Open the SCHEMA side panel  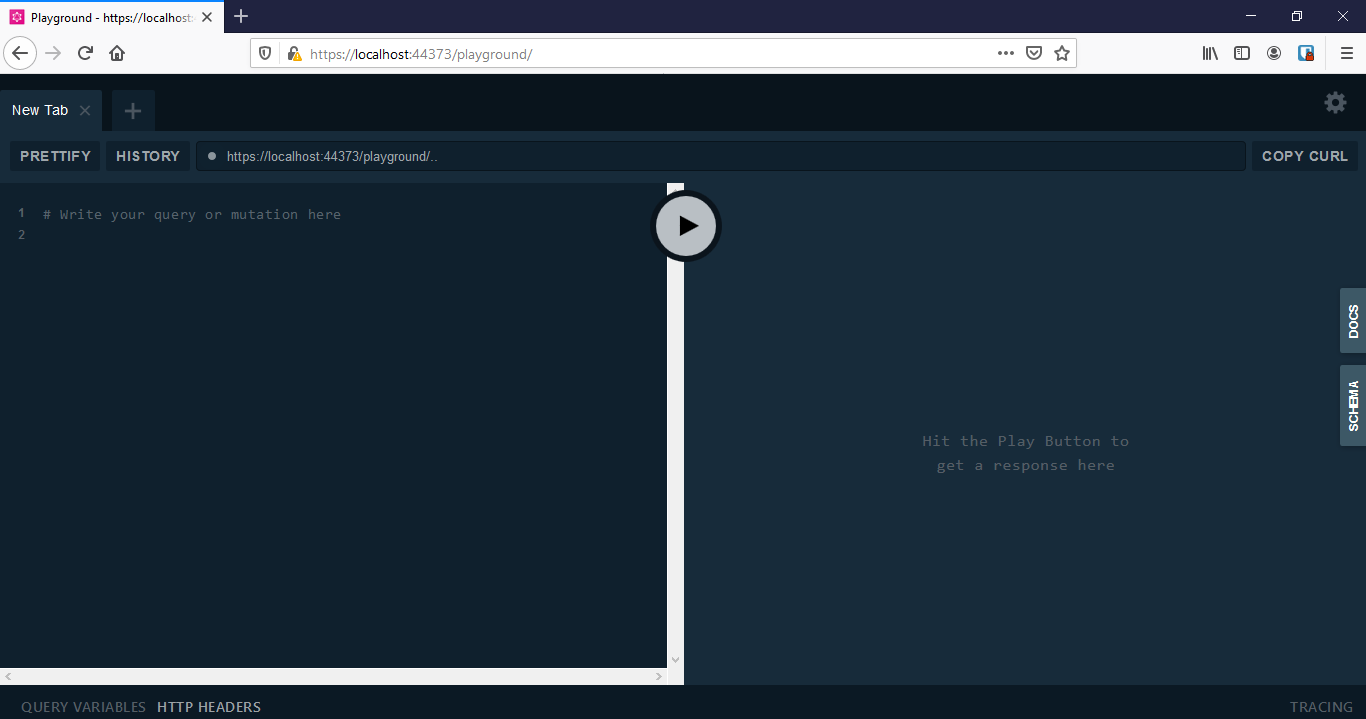click(x=1353, y=405)
